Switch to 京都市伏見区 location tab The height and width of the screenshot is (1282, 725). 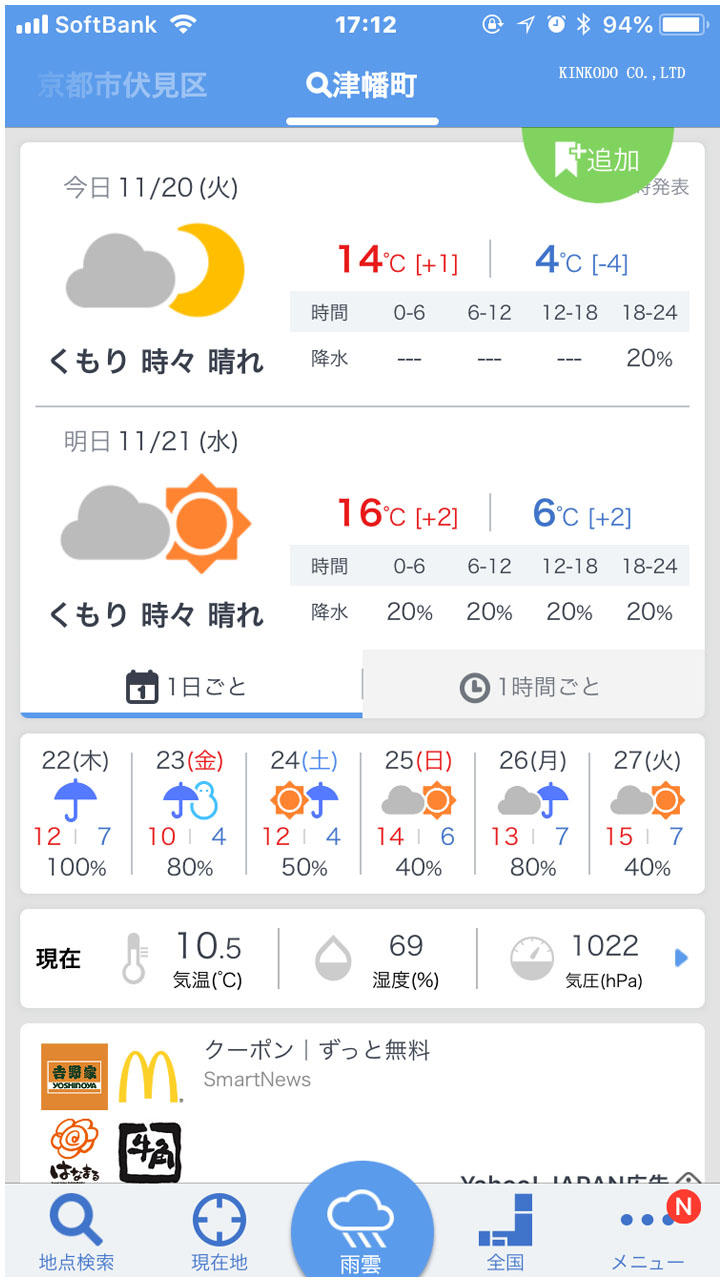click(x=122, y=86)
